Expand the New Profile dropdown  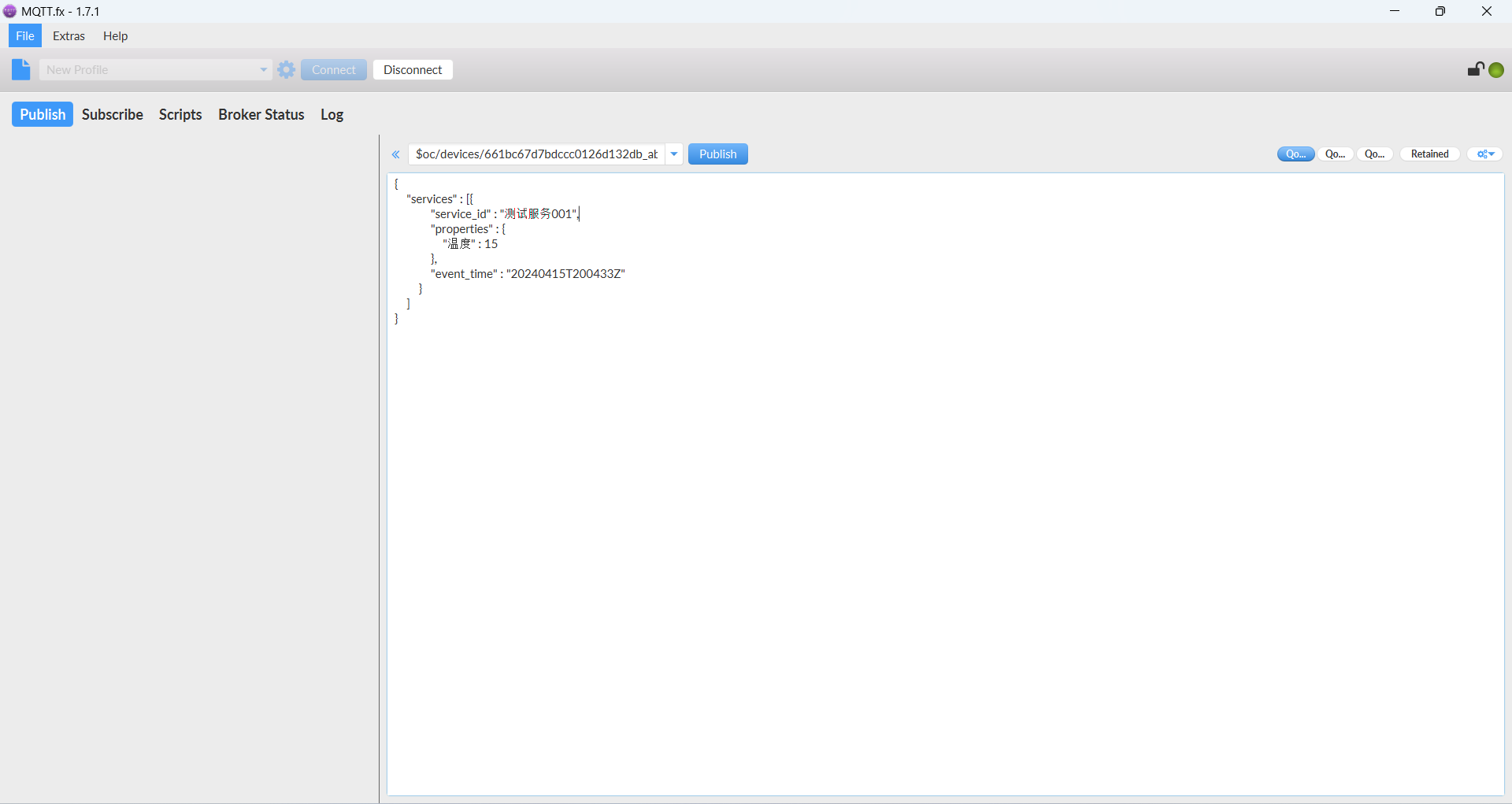click(263, 69)
